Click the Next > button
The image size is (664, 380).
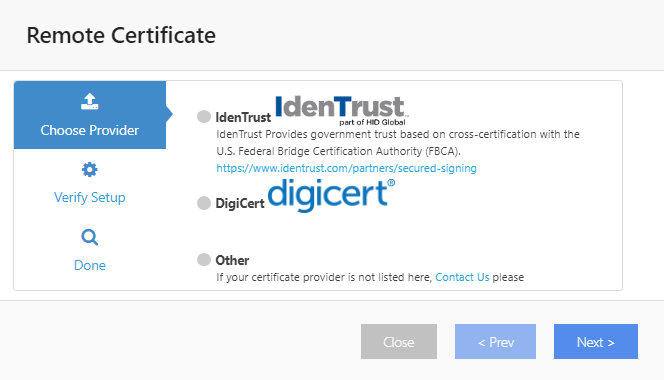(596, 341)
